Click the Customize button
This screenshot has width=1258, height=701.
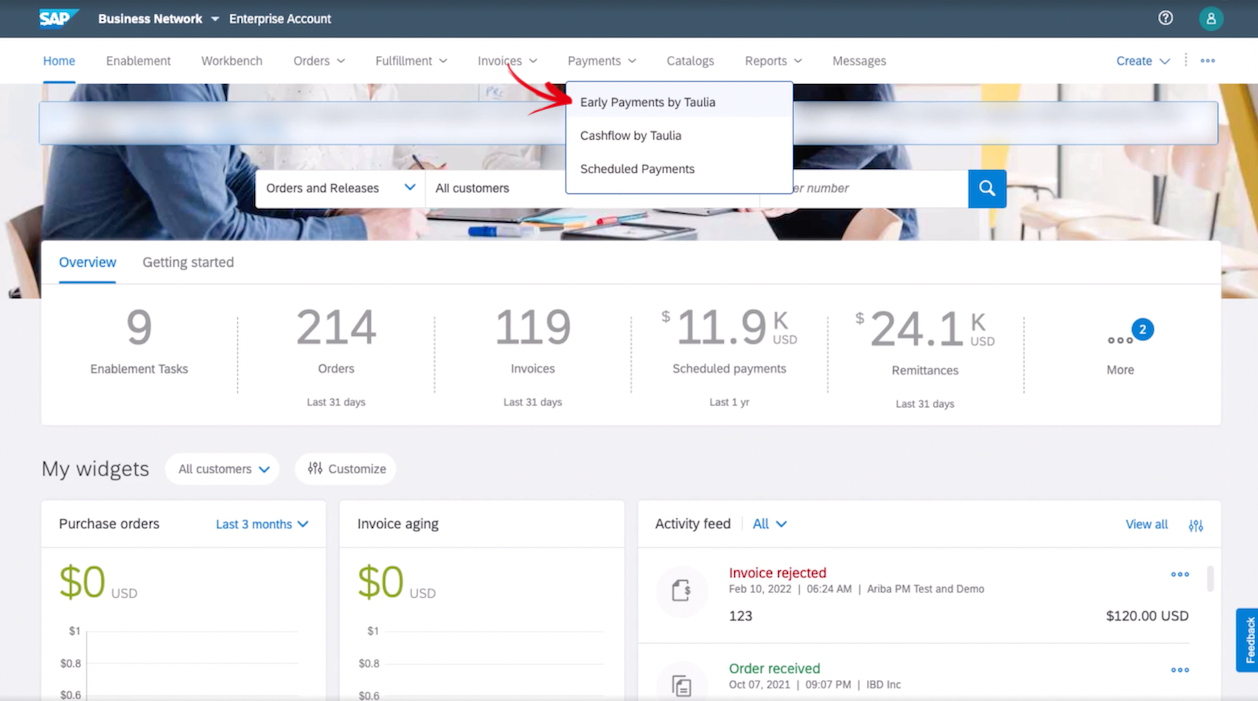pyautogui.click(x=346, y=469)
